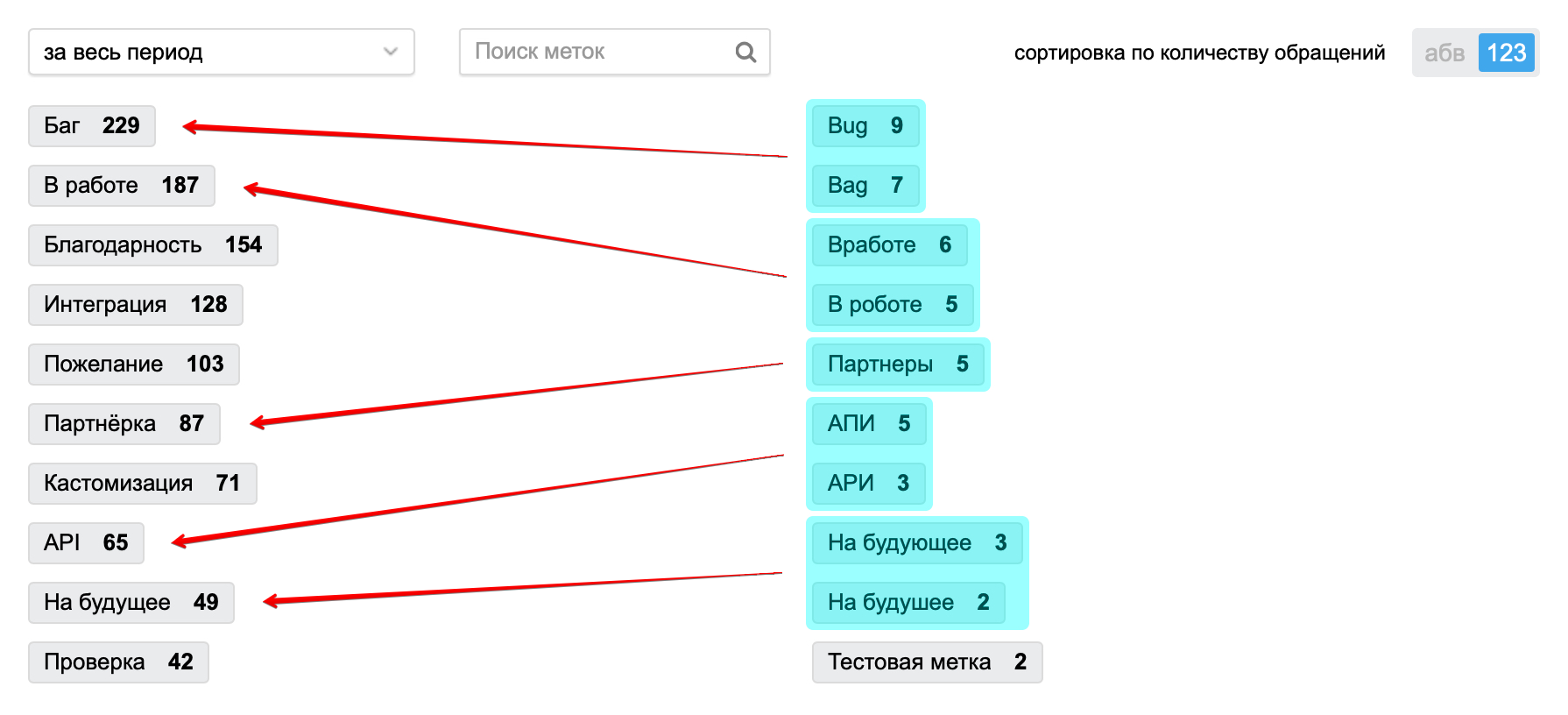Choose the "Пожелание" tag
1568x715 pixels.
click(x=134, y=365)
